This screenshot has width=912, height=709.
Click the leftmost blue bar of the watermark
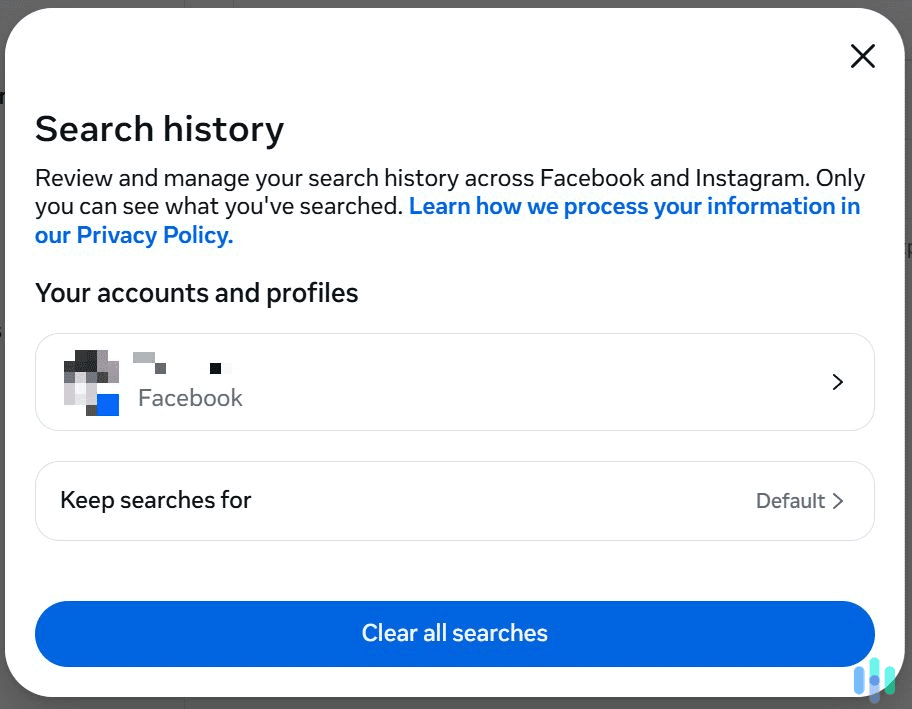click(859, 680)
